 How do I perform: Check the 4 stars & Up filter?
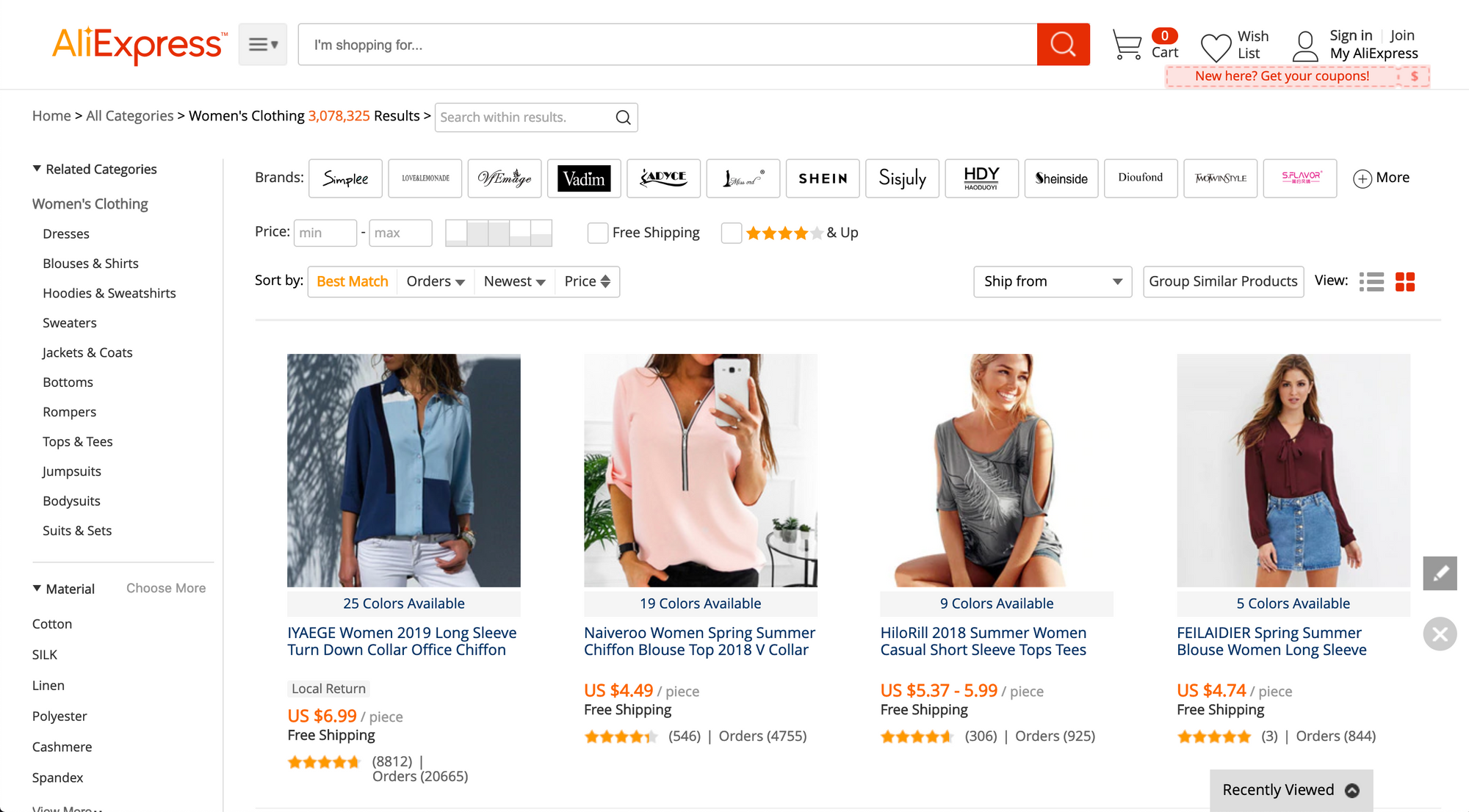(x=732, y=233)
